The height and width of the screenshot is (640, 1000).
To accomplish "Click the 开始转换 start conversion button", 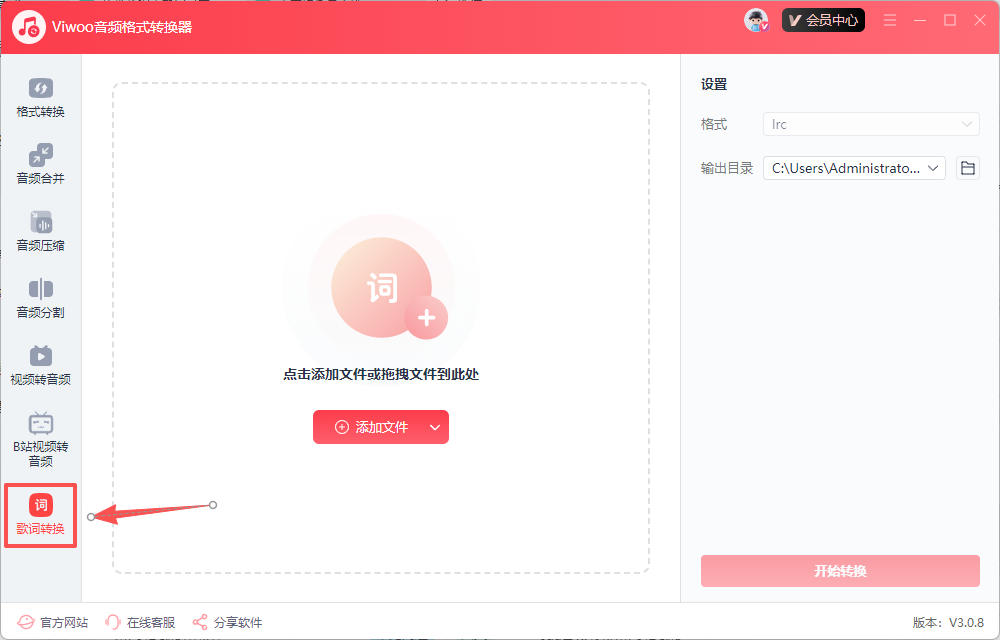I will pyautogui.click(x=840, y=571).
